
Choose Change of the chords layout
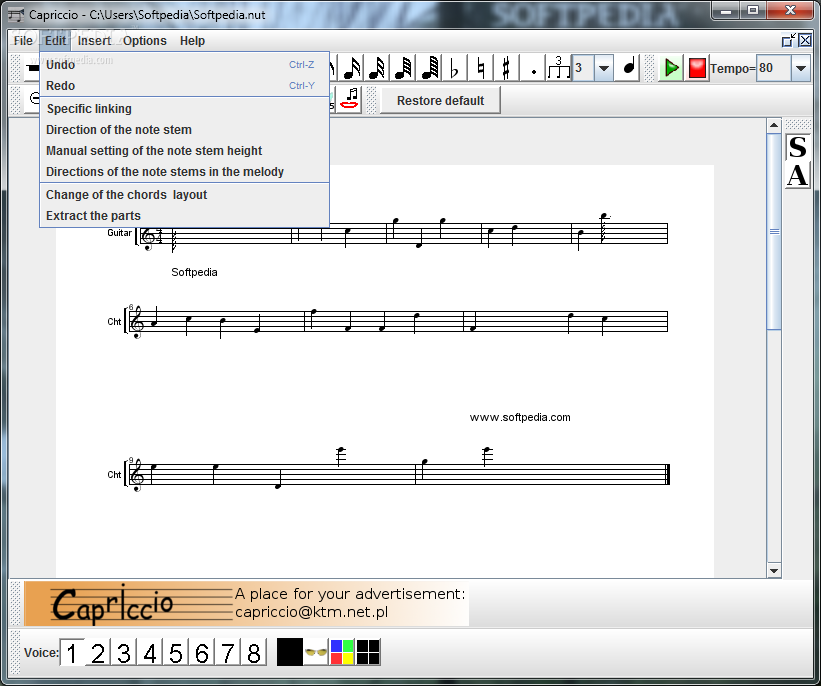(x=184, y=195)
